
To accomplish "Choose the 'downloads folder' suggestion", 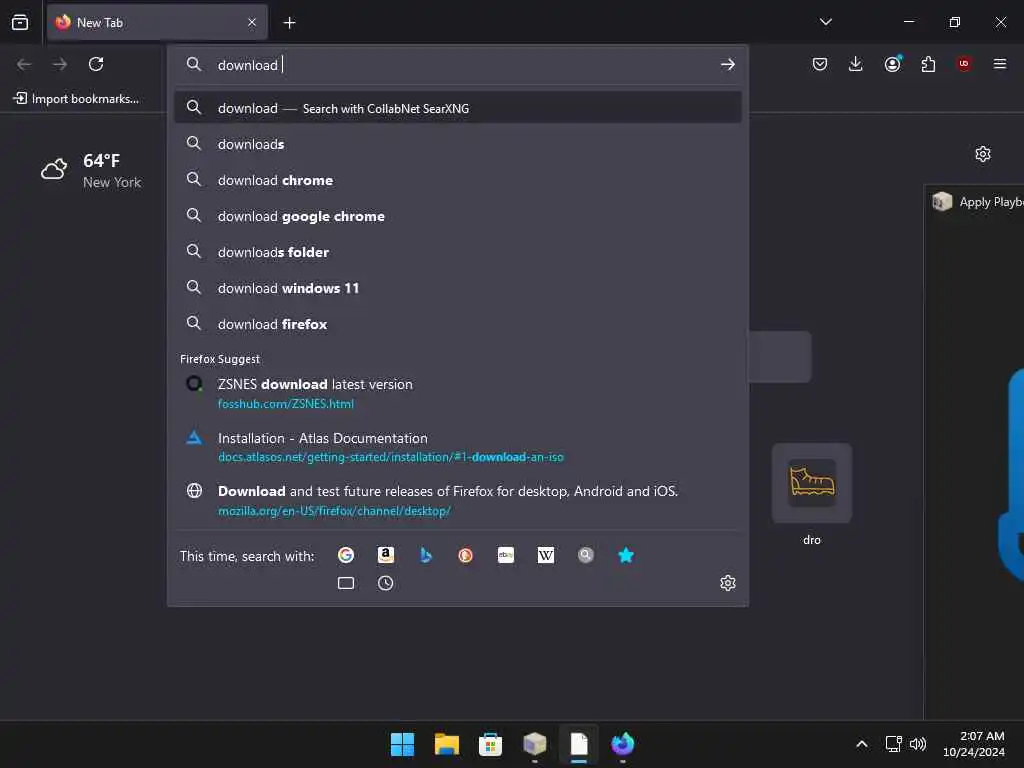I will click(x=458, y=251).
